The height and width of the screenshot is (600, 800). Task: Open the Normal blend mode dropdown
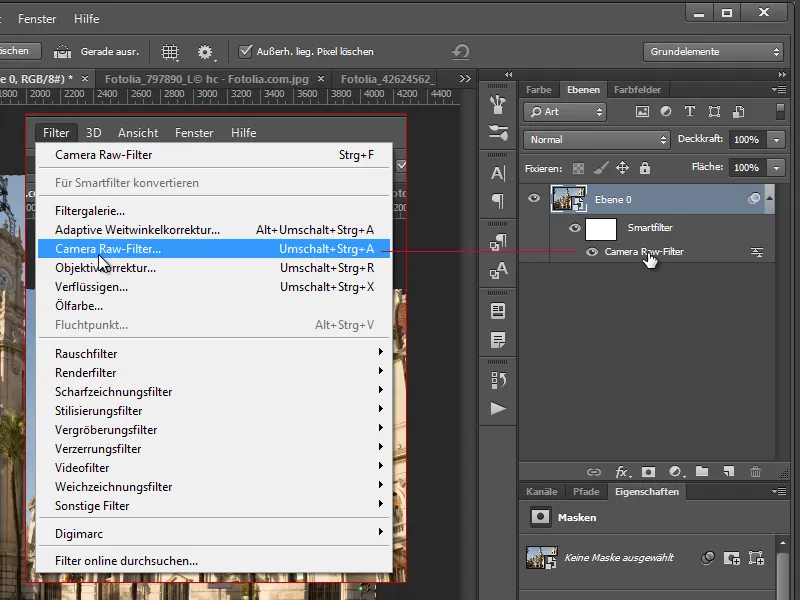point(597,140)
